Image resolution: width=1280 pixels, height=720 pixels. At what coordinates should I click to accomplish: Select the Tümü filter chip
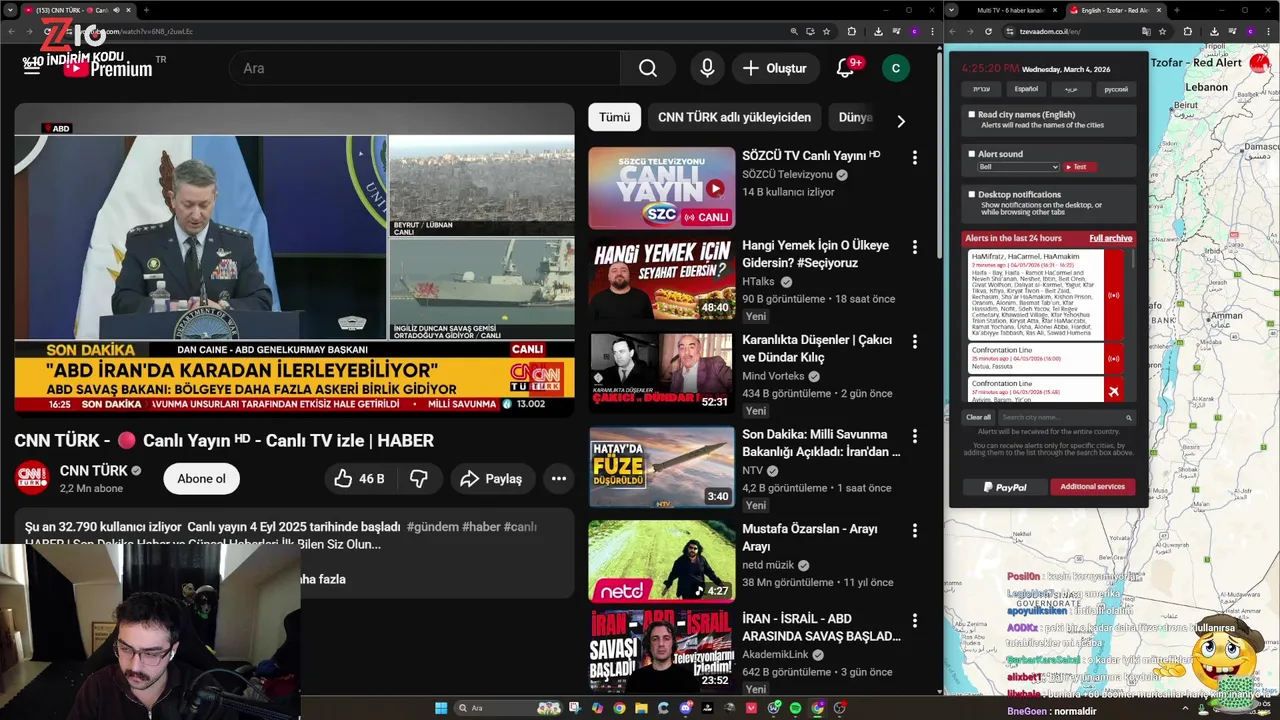tap(614, 117)
